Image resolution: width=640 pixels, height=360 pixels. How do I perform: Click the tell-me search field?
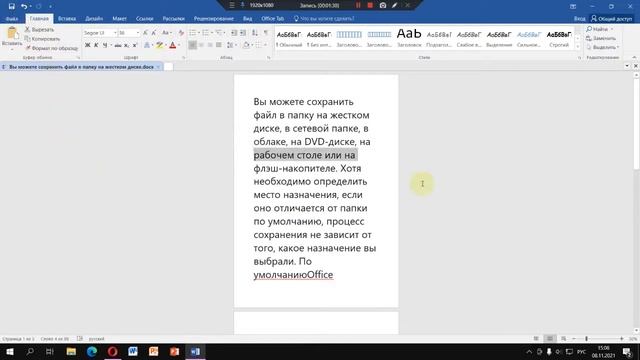pyautogui.click(x=324, y=19)
